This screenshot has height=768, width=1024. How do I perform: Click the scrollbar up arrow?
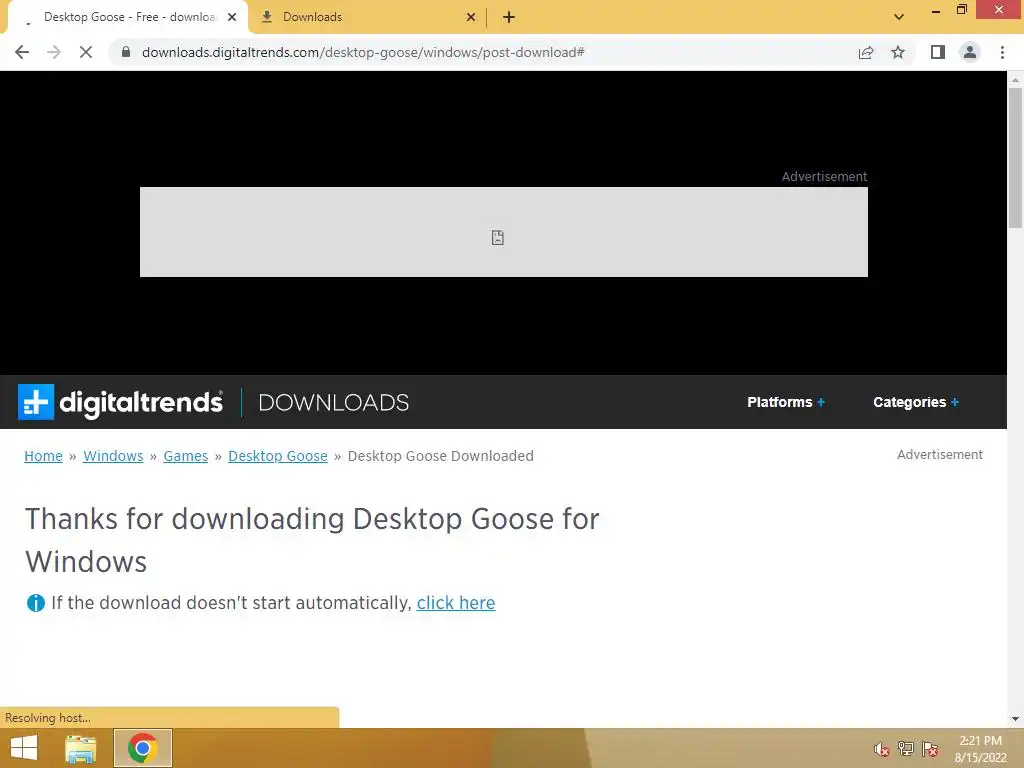1015,80
